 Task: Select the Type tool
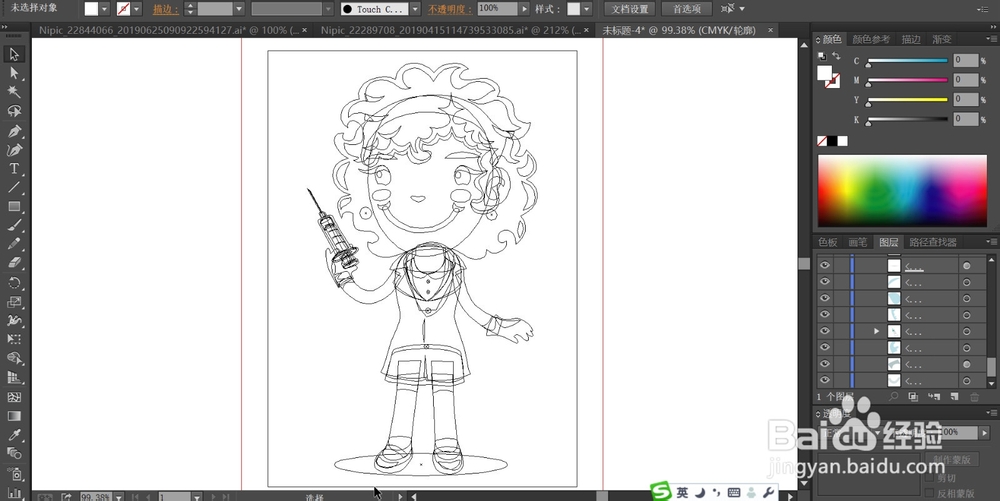(14, 169)
